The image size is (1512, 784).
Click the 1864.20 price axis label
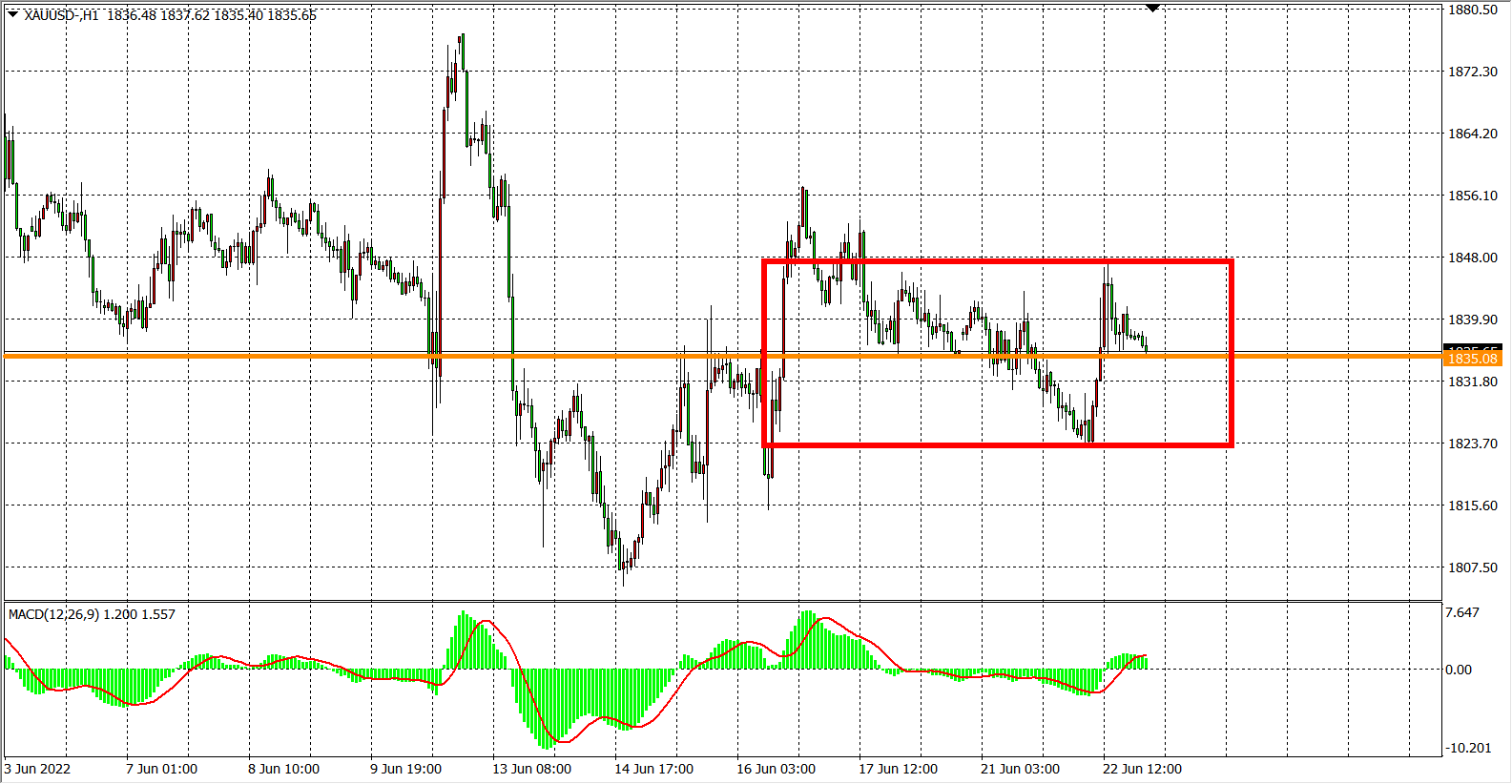[1472, 134]
